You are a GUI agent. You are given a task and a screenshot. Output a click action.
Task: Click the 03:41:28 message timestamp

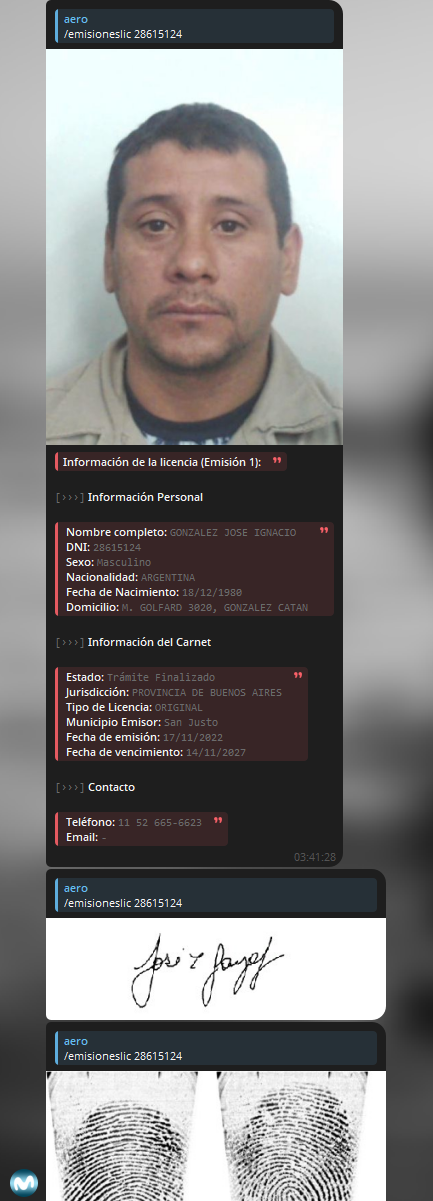click(x=315, y=857)
